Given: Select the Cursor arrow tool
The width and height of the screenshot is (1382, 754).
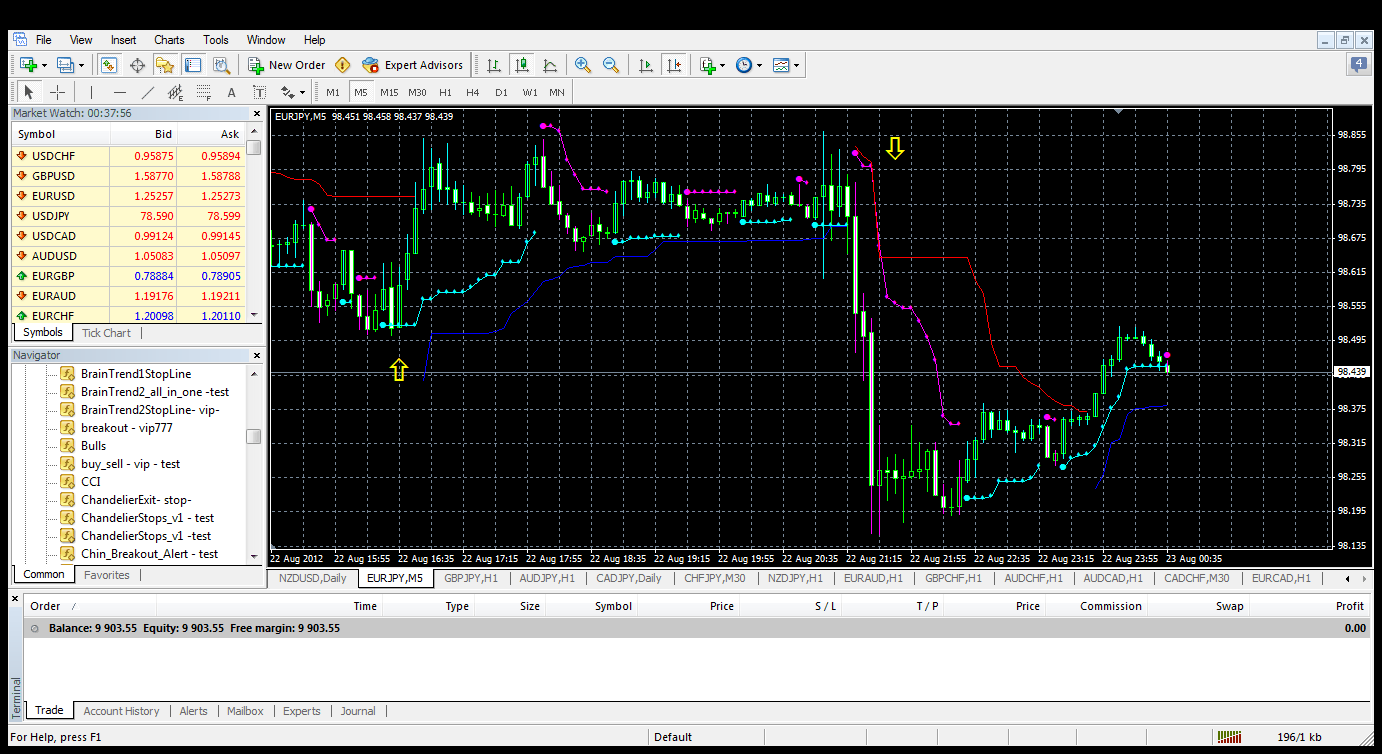Looking at the screenshot, I should (29, 92).
